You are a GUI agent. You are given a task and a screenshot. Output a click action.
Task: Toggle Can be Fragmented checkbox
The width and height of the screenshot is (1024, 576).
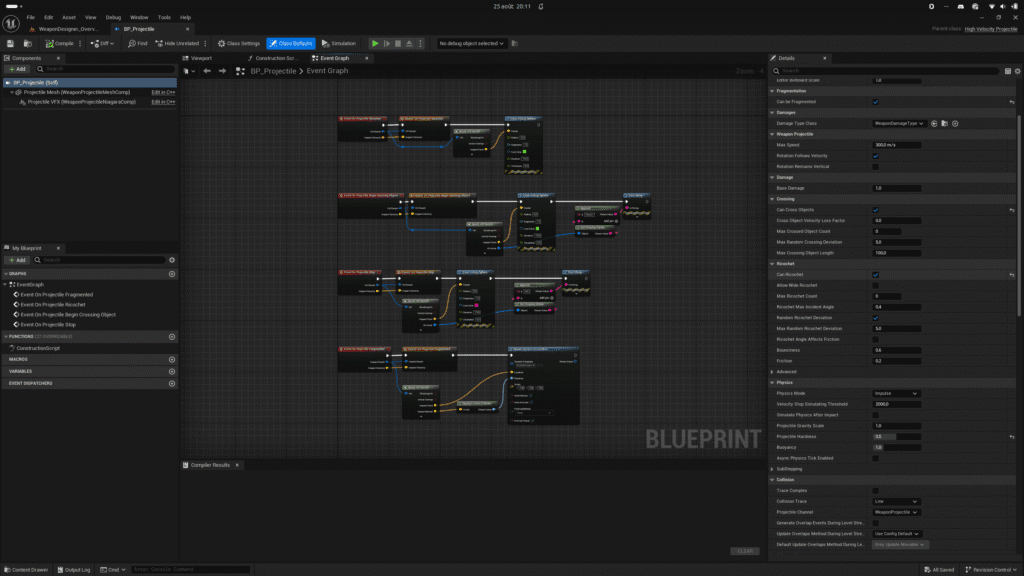pyautogui.click(x=875, y=102)
